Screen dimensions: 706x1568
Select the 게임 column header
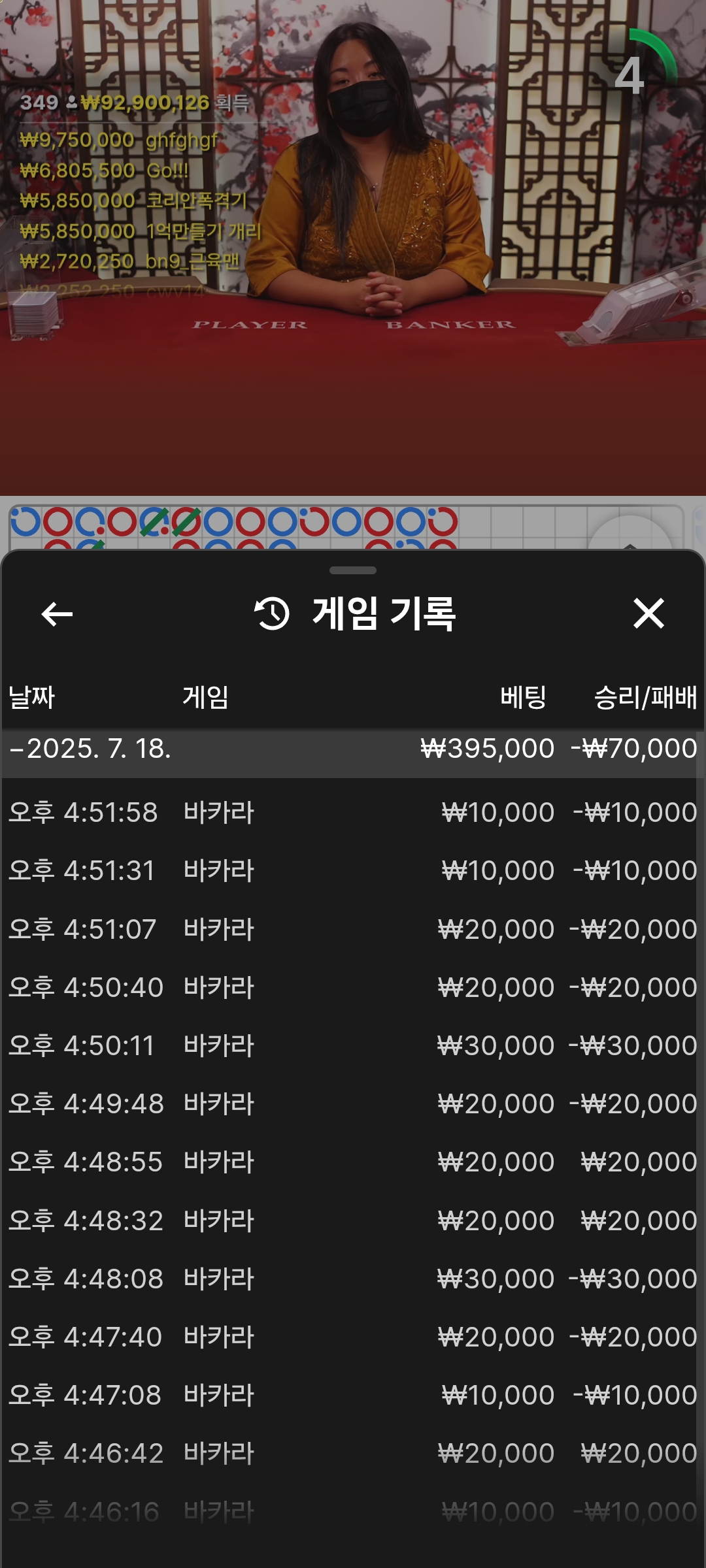pyautogui.click(x=205, y=697)
